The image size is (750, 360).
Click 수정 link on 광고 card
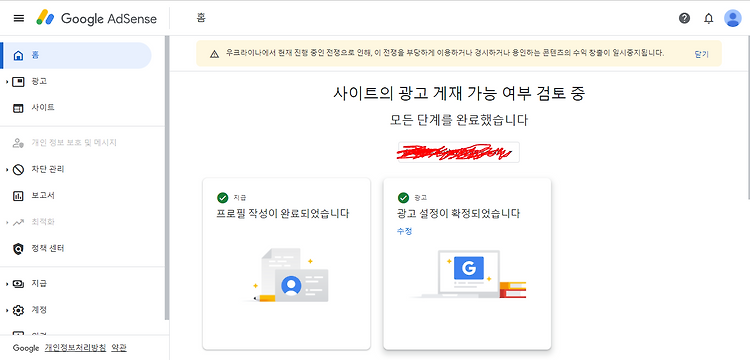[404, 231]
